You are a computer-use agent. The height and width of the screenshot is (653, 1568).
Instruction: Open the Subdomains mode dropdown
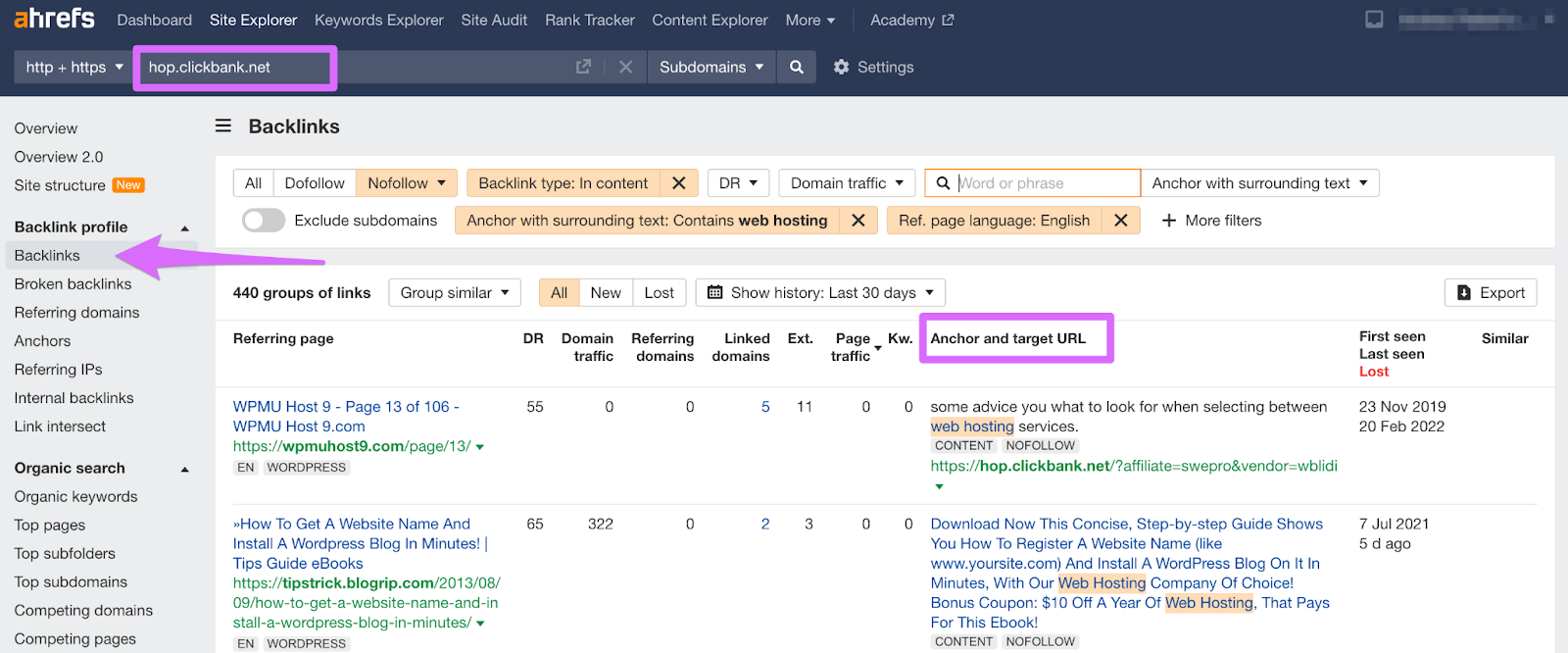click(711, 67)
